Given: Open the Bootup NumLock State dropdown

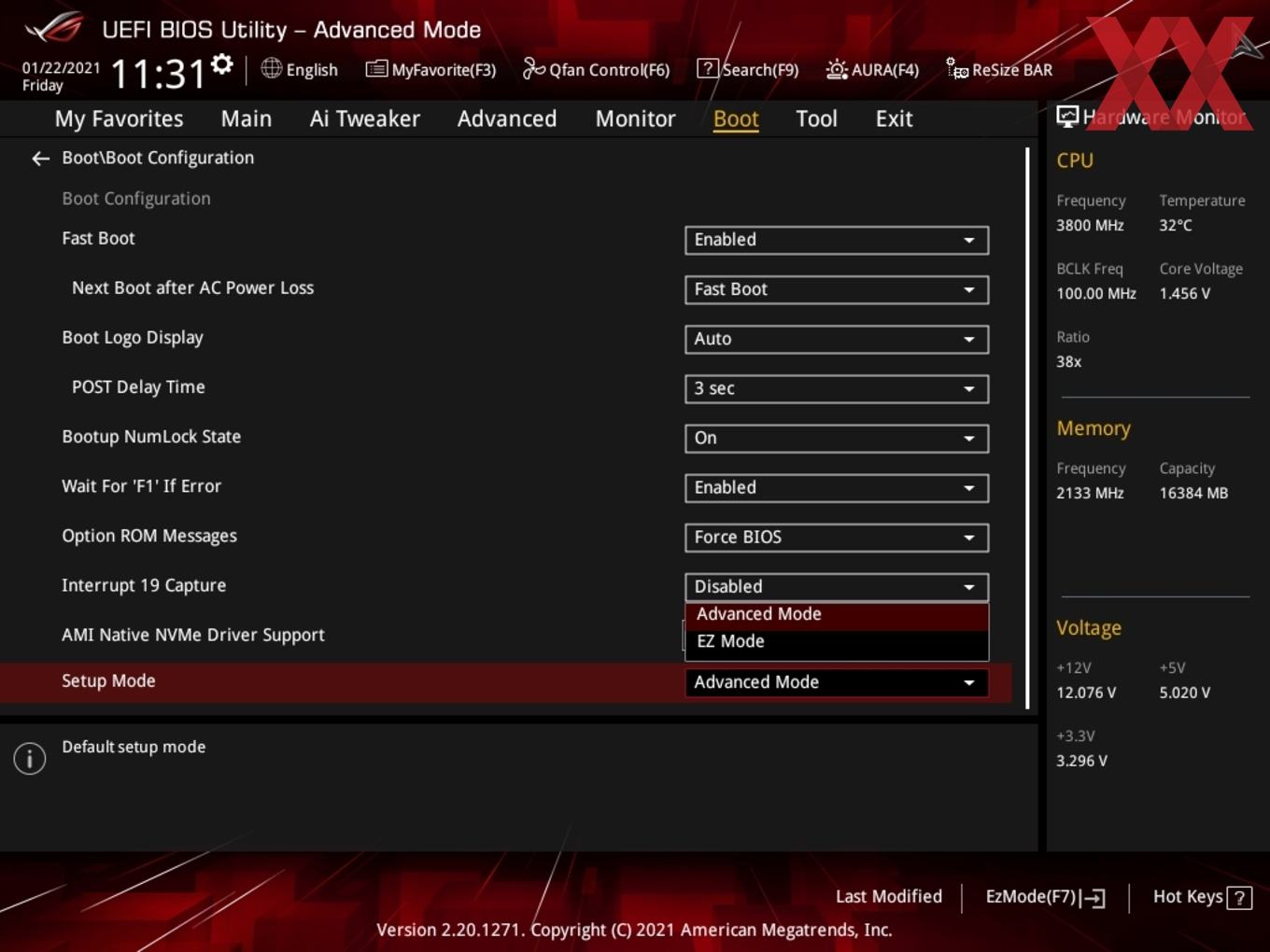Looking at the screenshot, I should coord(837,438).
